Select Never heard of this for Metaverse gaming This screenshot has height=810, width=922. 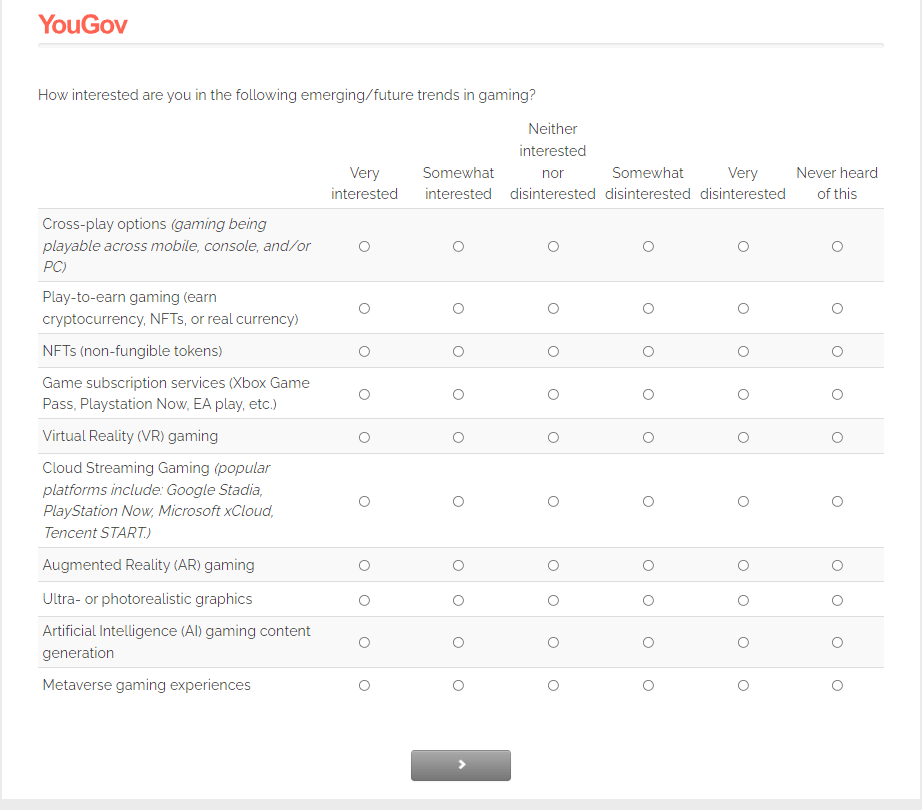[837, 685]
